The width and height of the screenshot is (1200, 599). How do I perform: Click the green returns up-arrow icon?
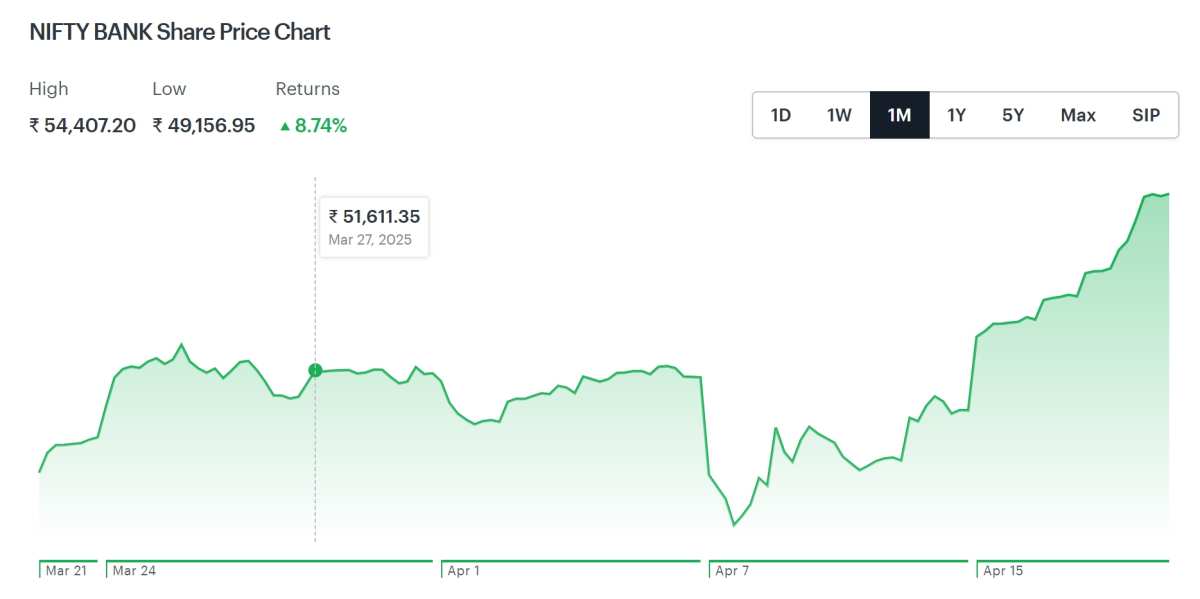[285, 126]
